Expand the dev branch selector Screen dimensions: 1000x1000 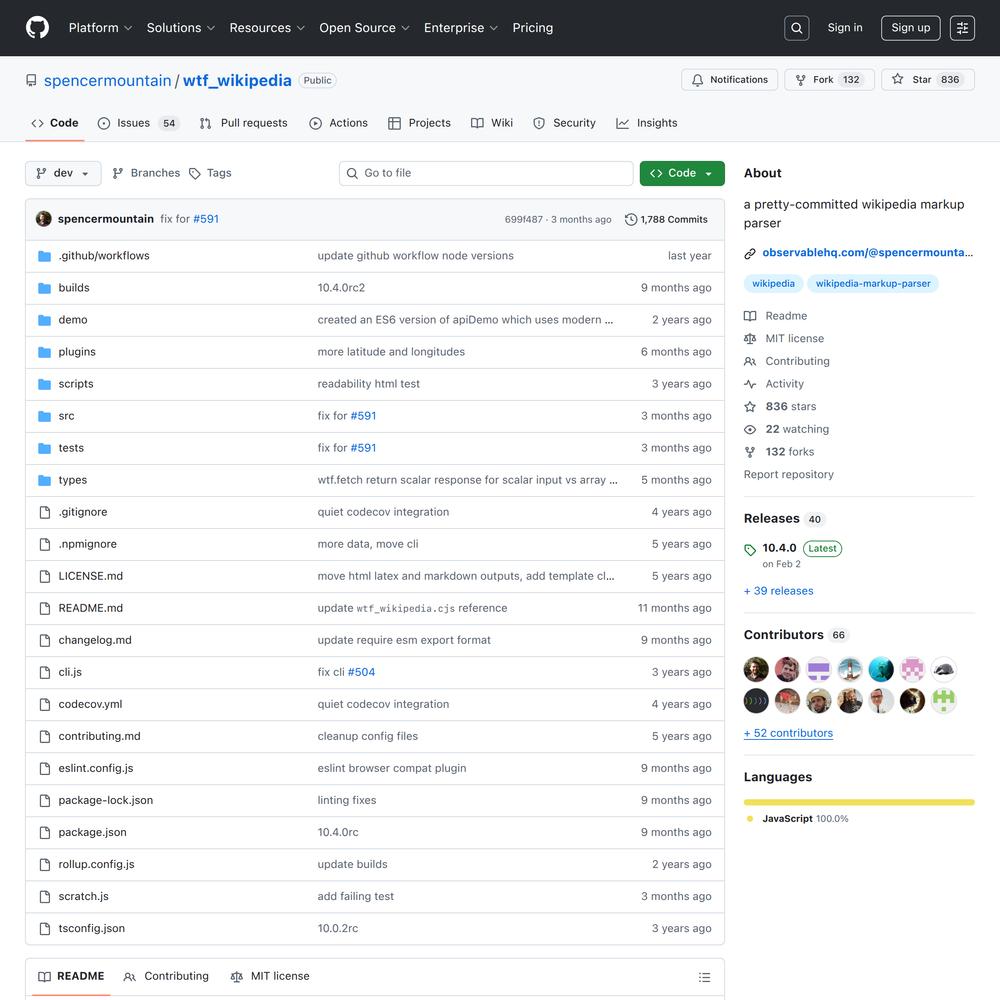click(63, 173)
